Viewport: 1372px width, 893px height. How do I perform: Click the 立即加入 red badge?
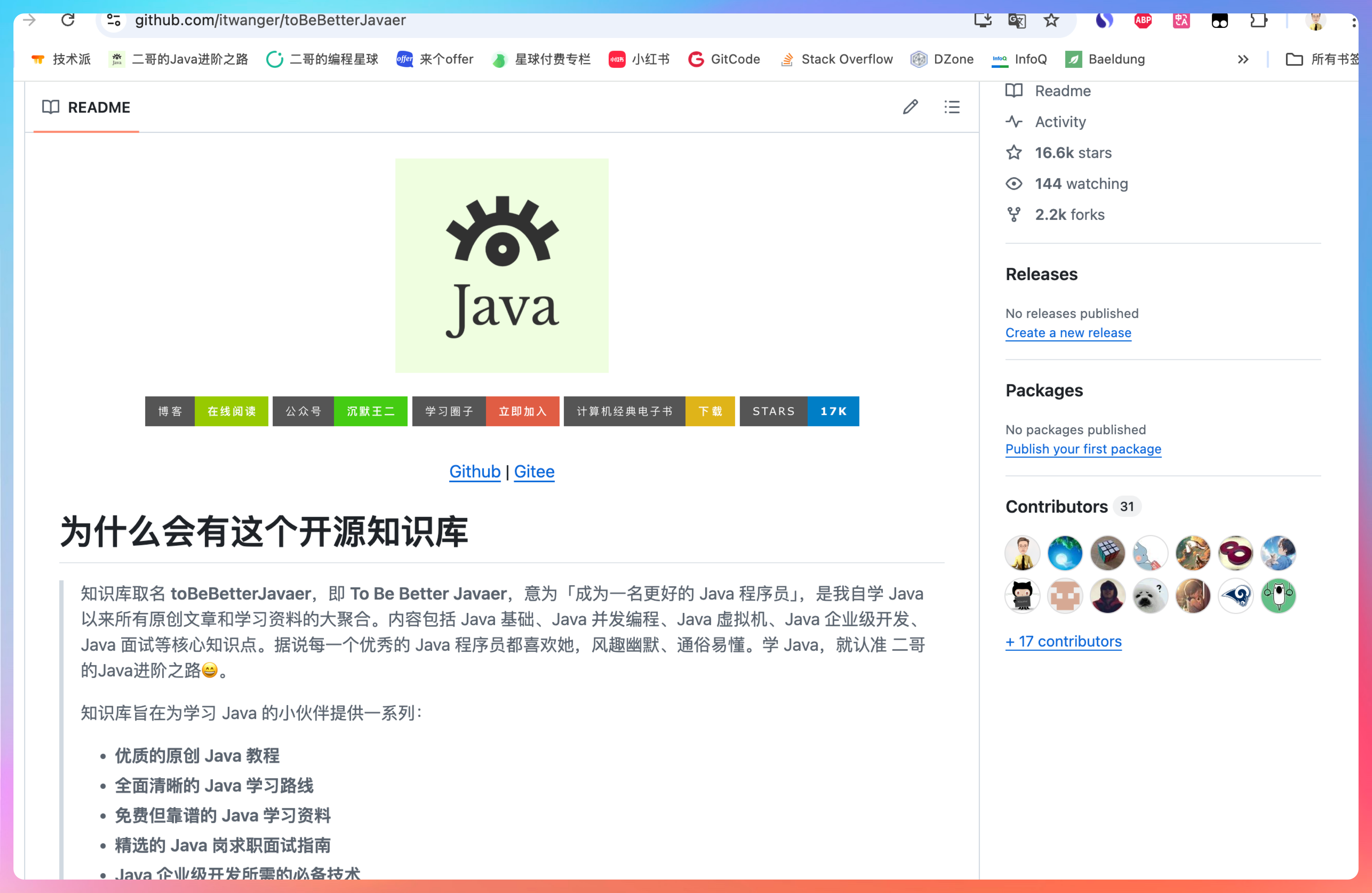pyautogui.click(x=522, y=411)
